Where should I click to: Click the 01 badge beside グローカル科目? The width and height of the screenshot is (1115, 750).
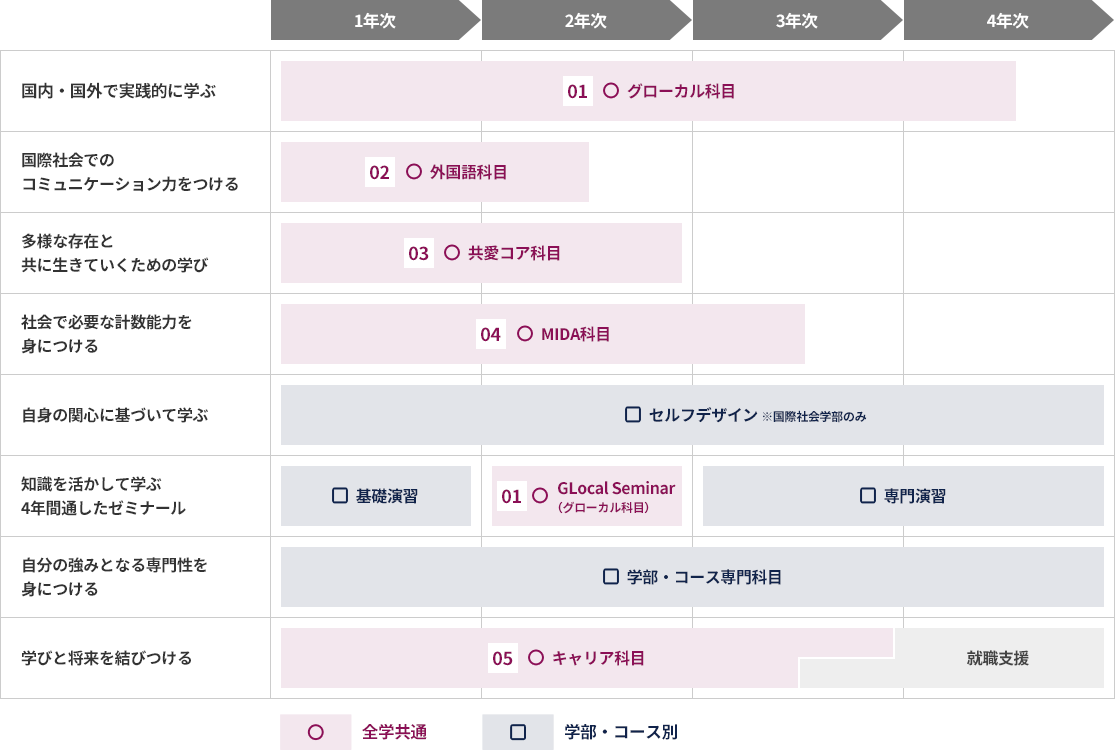[577, 92]
